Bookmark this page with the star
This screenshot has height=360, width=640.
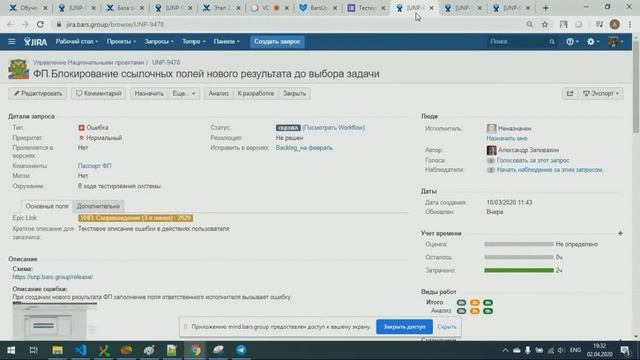[x=544, y=24]
